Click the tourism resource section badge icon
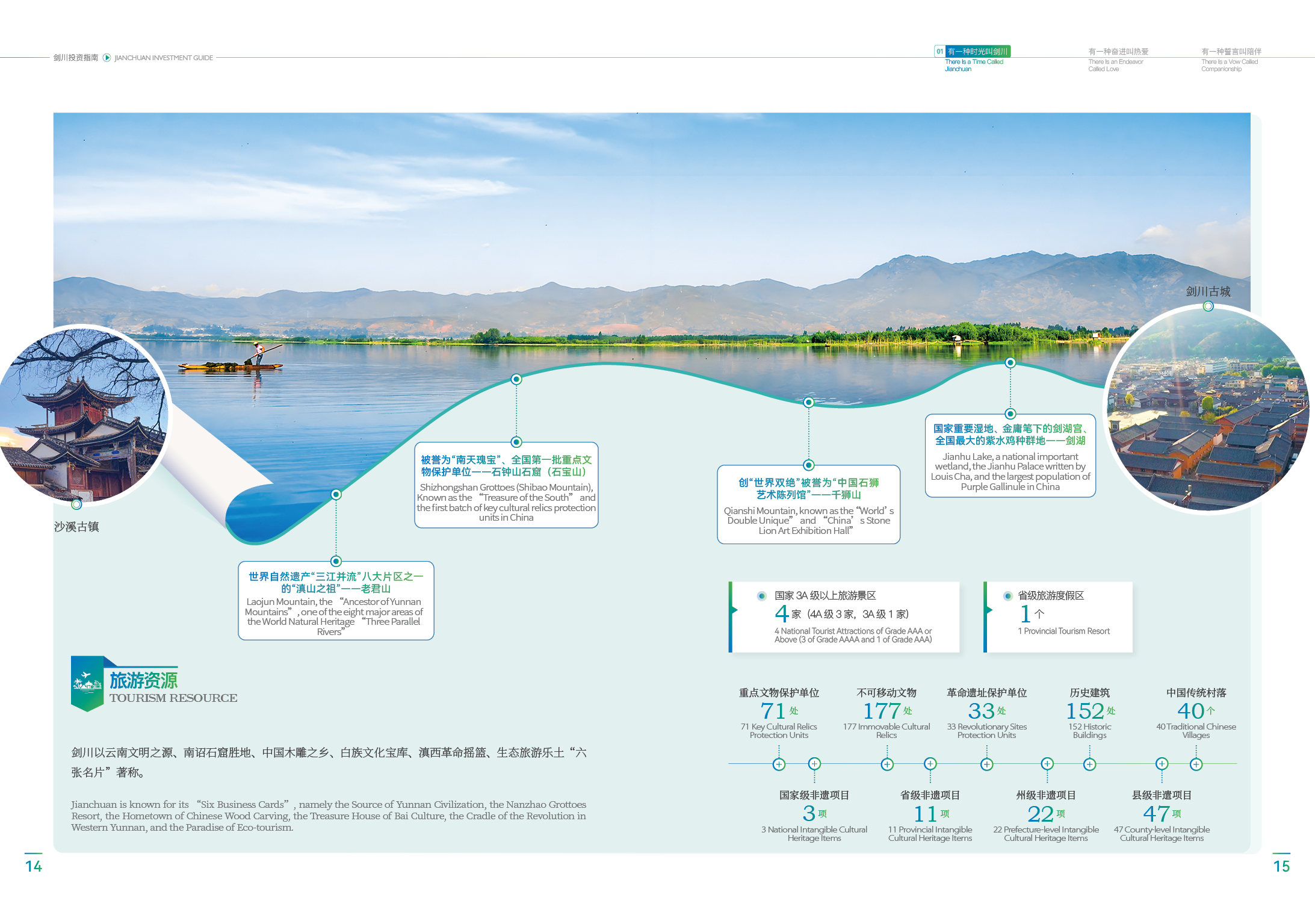This screenshot has width=1315, height=924. point(87,684)
